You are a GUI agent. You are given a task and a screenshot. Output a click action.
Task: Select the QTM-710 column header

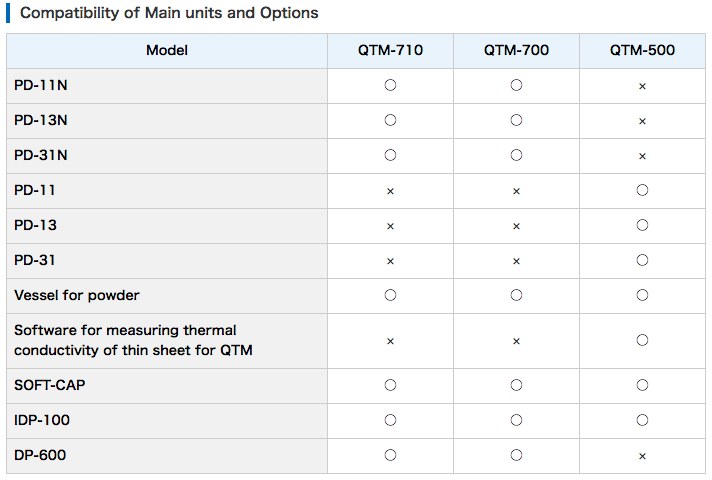390,50
